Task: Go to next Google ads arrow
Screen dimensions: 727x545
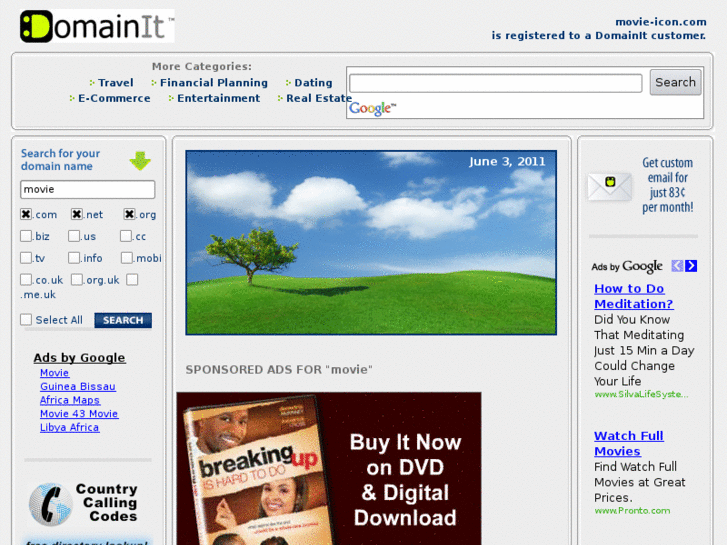Action: pos(691,266)
